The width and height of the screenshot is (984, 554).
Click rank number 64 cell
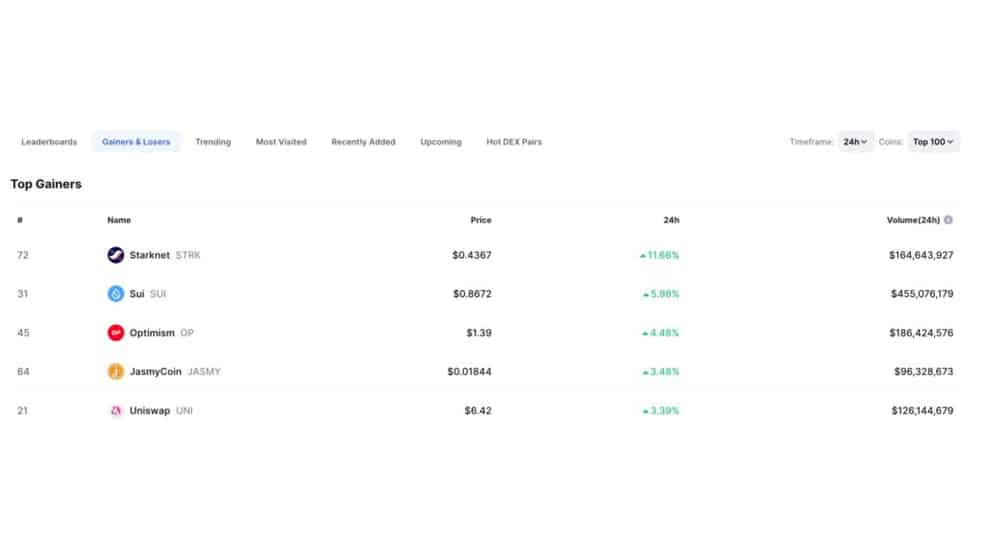(23, 371)
